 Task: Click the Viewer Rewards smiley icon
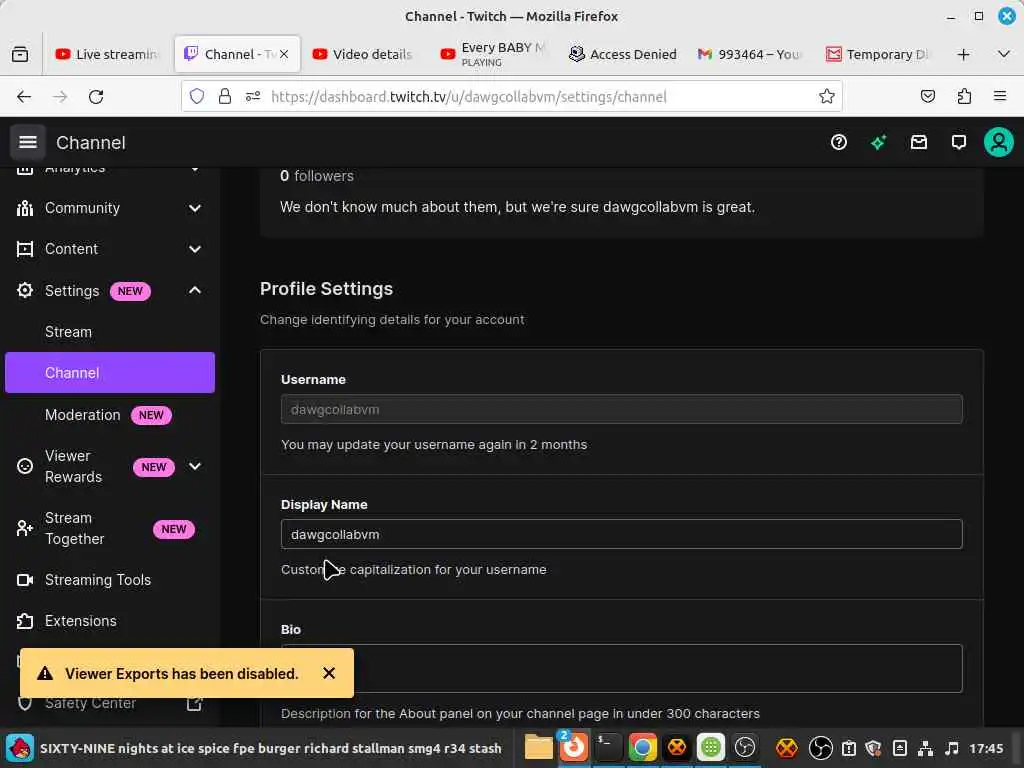pos(25,466)
